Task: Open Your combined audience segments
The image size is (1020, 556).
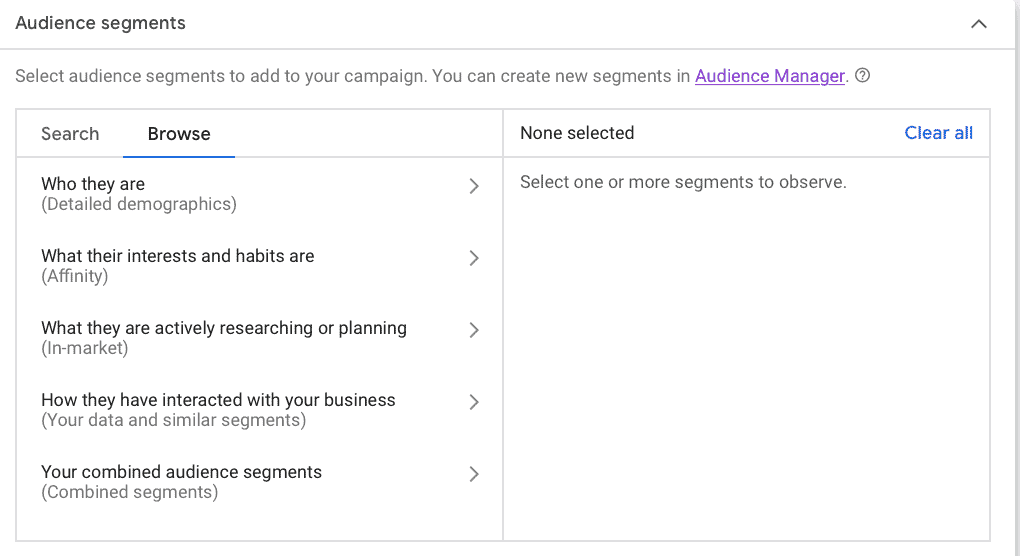Action: pyautogui.click(x=181, y=472)
